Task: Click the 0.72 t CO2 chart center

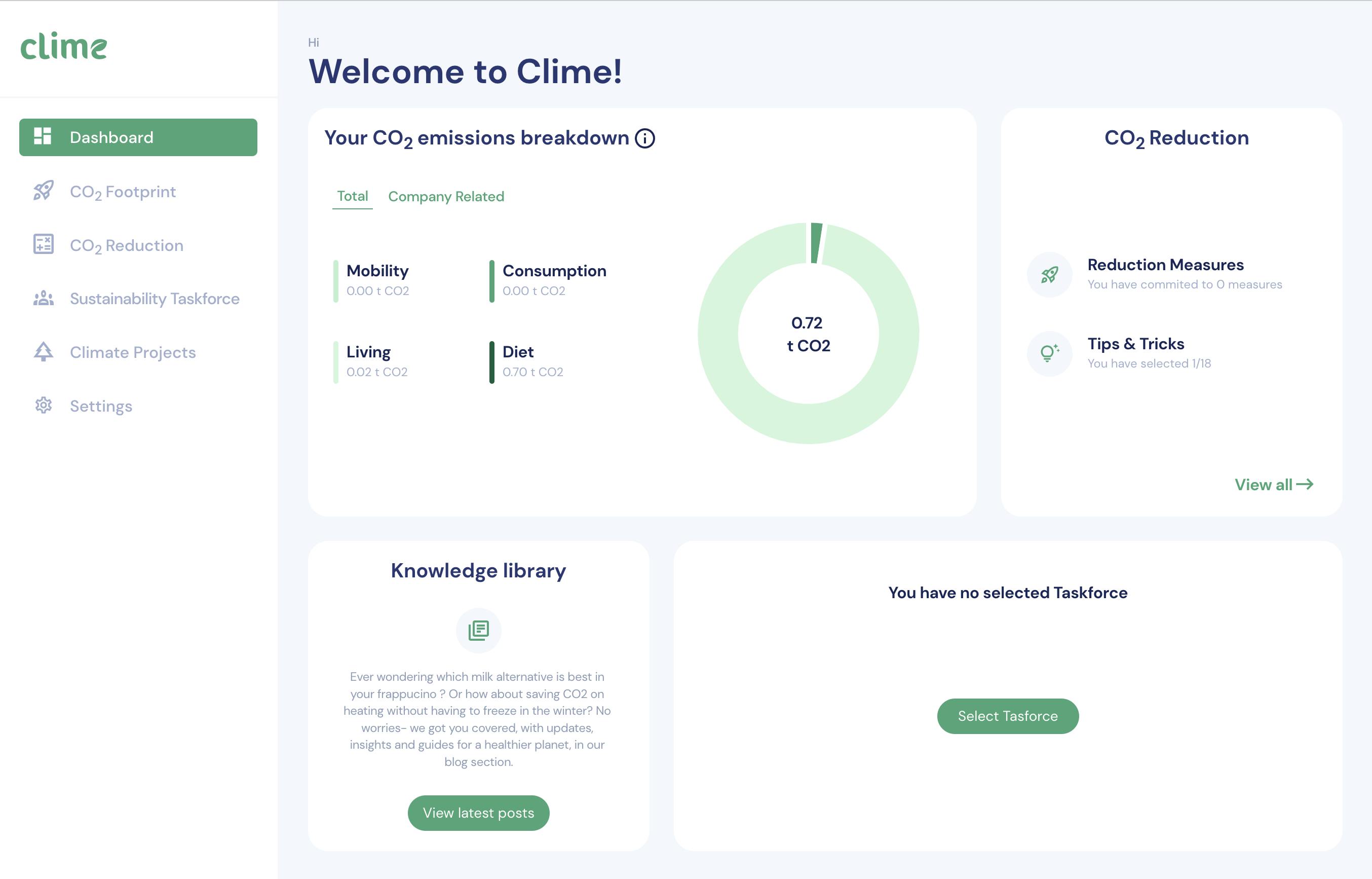Action: [809, 334]
